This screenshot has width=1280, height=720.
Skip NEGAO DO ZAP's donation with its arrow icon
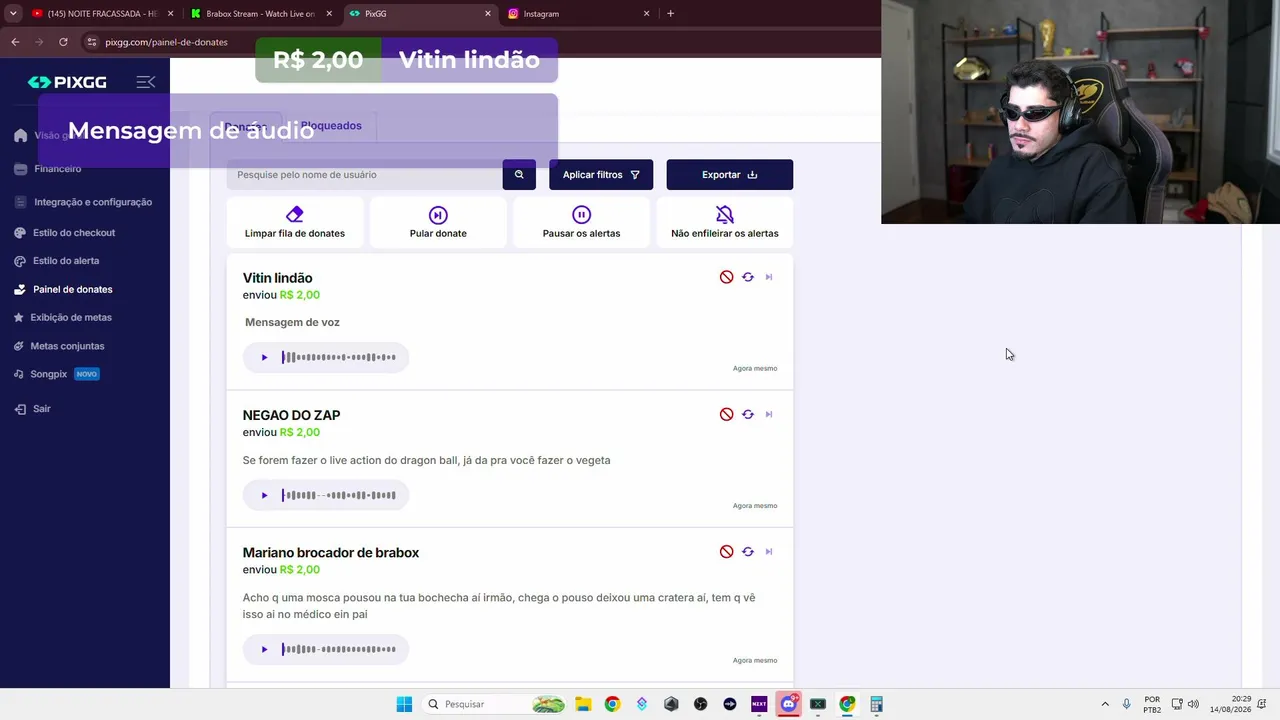(769, 414)
